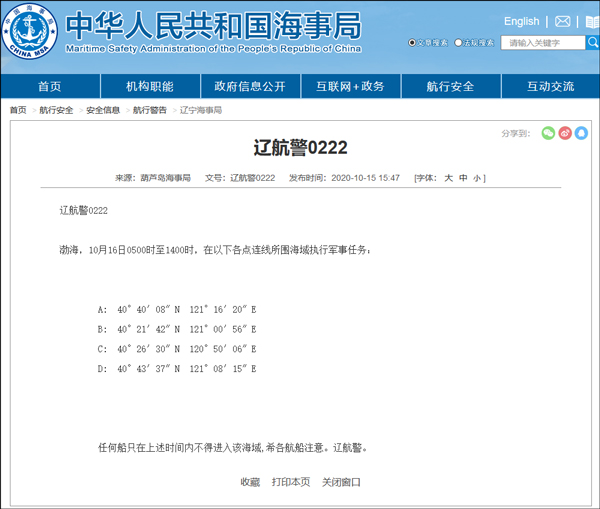600x509 pixels.
Task: Click the 关闭窗口 link
Action: coord(341,482)
